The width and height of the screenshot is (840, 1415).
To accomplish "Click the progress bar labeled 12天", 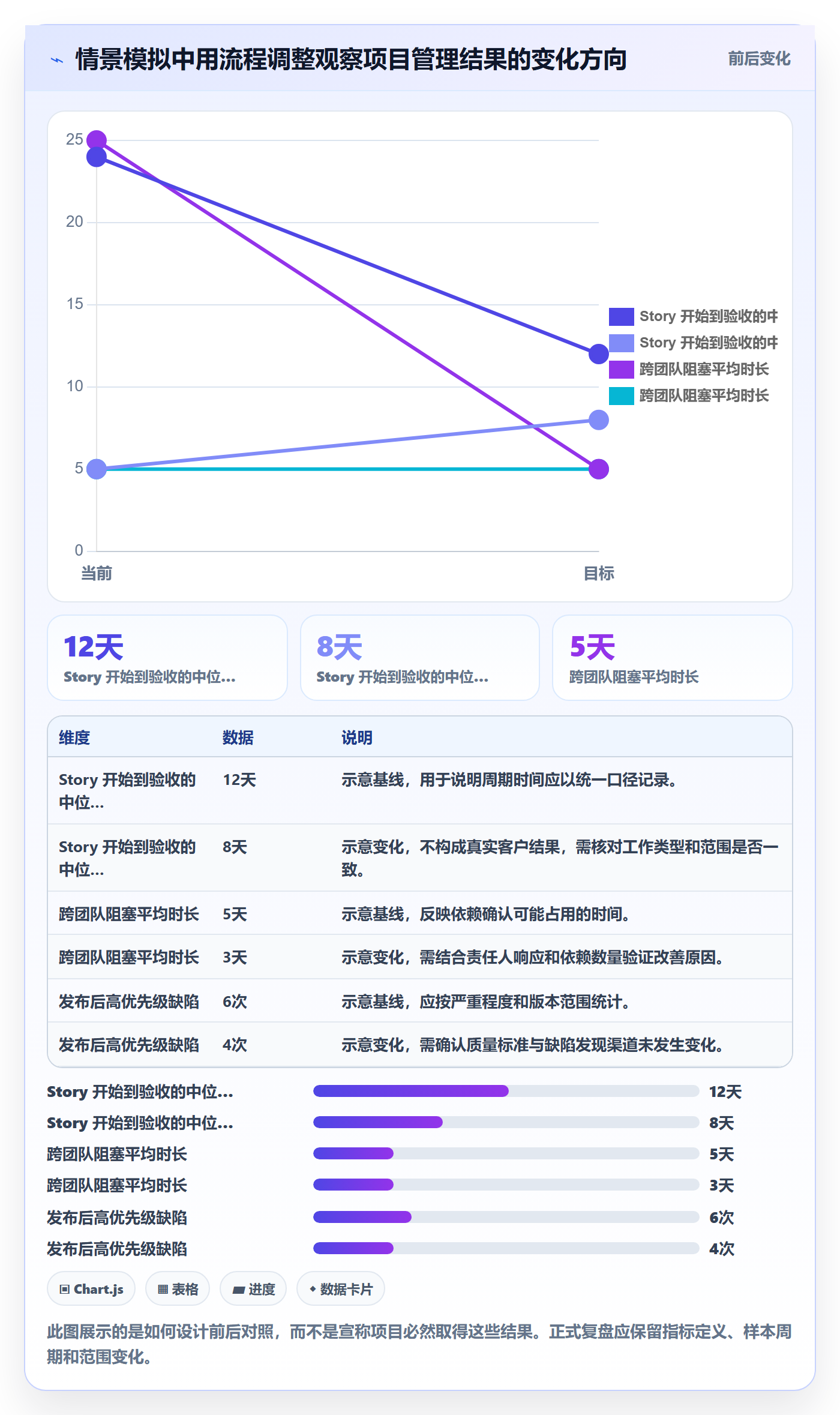I will [506, 1091].
